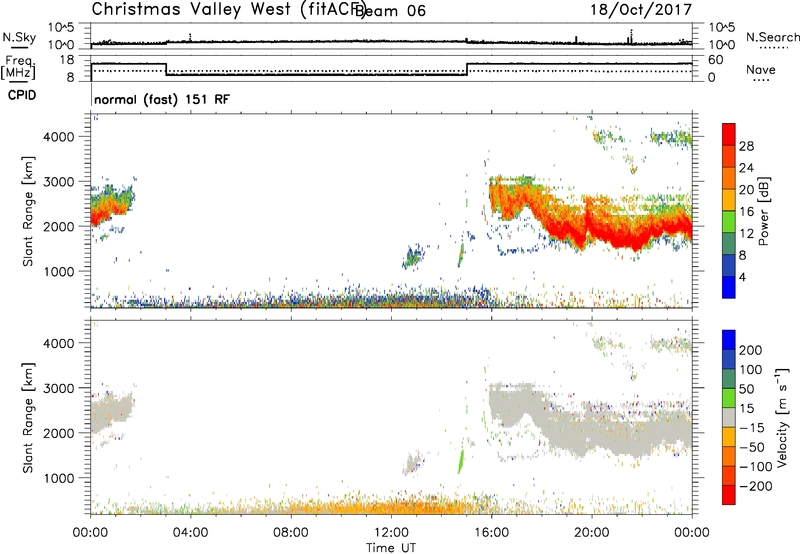Click the '20' power colorbar label
The width and height of the screenshot is (800, 554).
746,190
